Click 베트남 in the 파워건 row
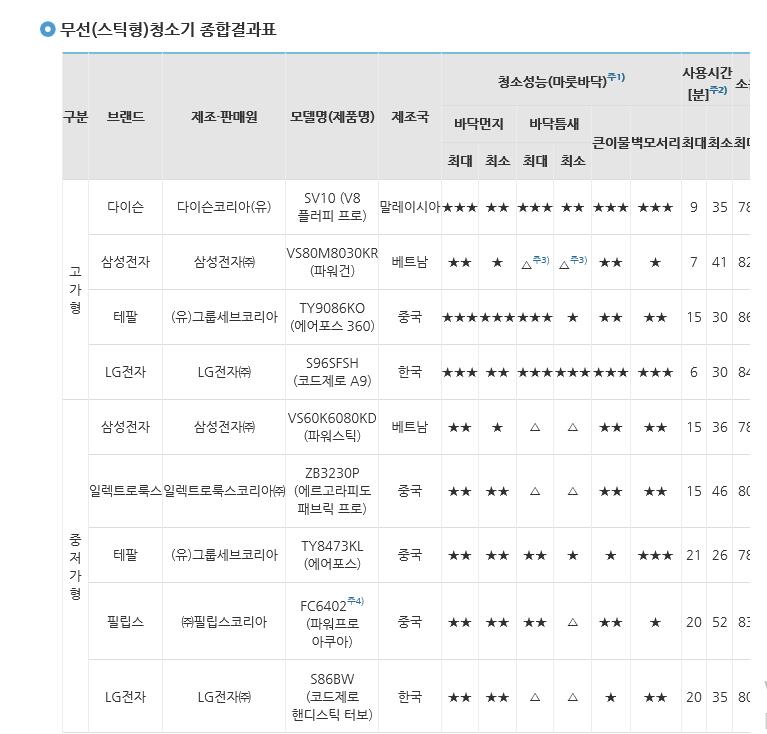The height and width of the screenshot is (734, 767). (x=410, y=262)
